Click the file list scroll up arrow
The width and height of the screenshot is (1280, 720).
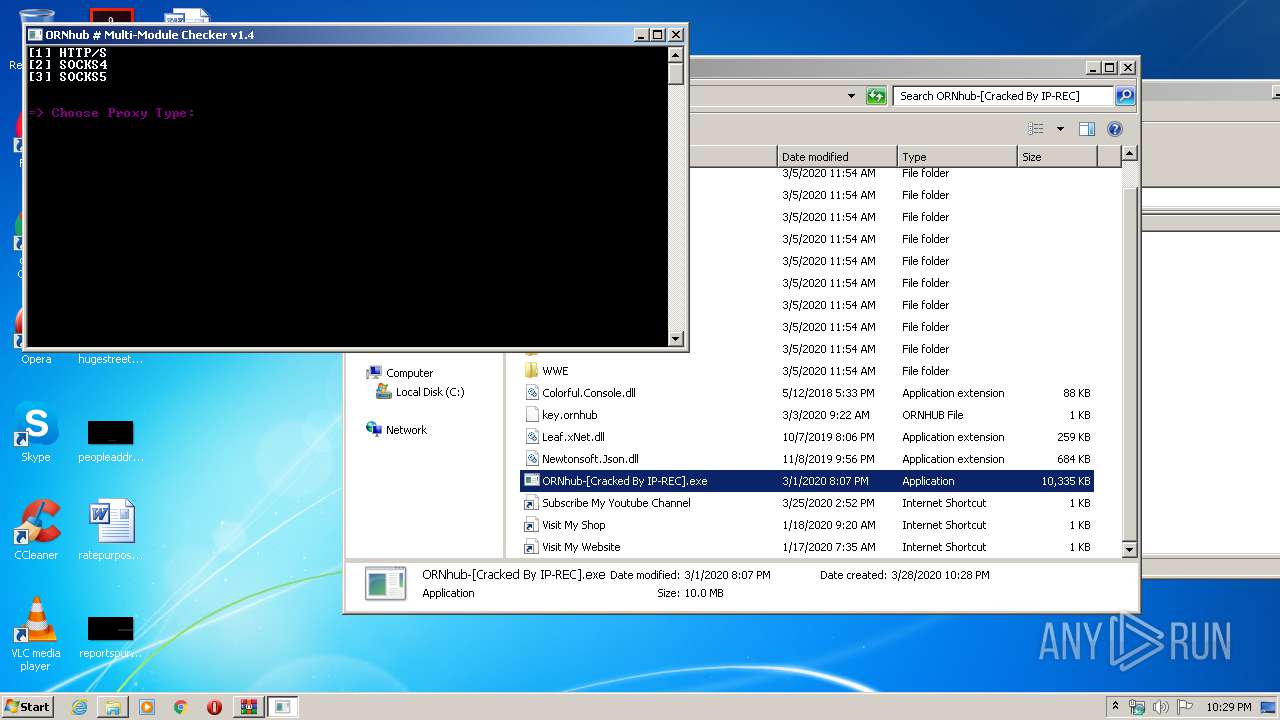tap(1129, 154)
